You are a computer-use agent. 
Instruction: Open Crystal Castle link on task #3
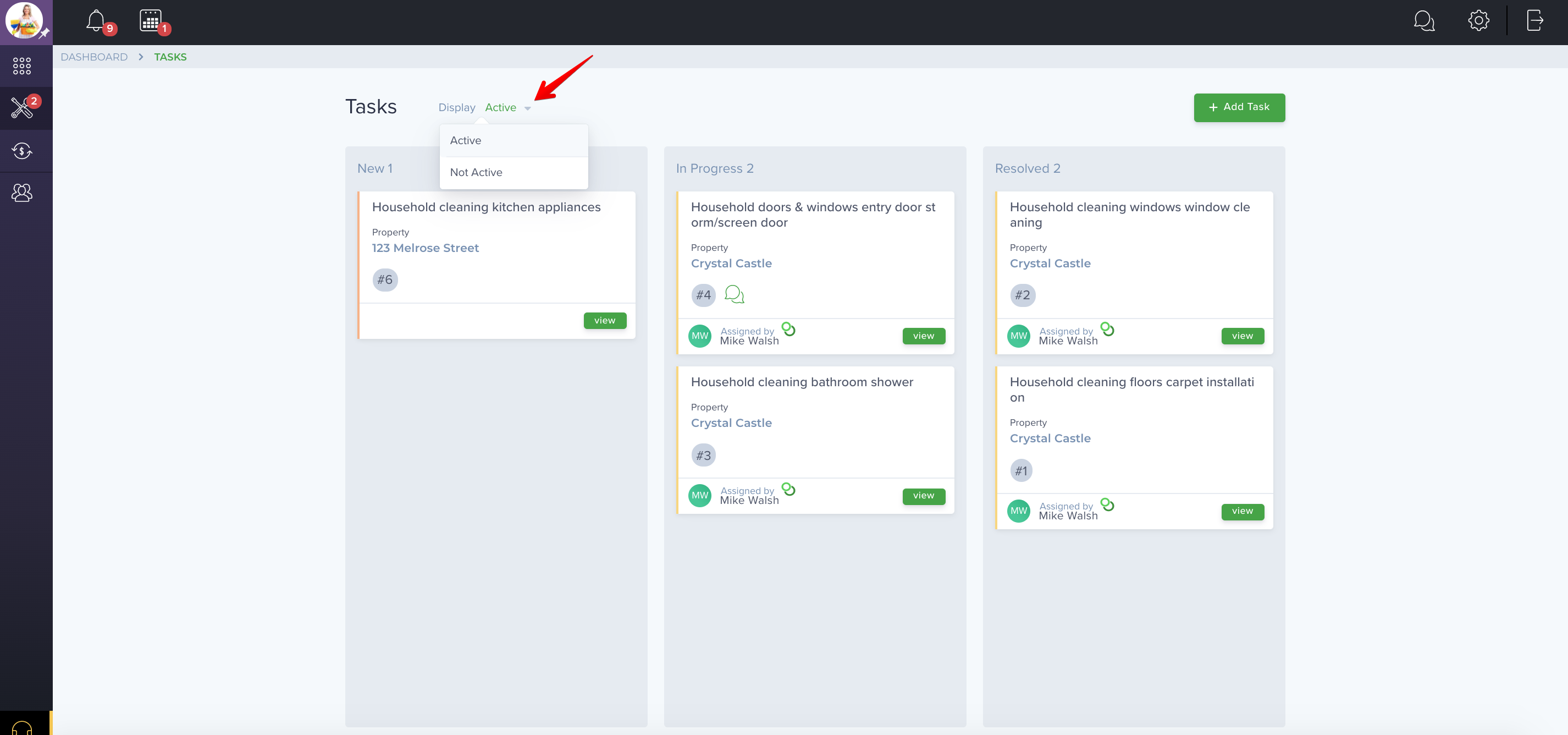tap(731, 423)
